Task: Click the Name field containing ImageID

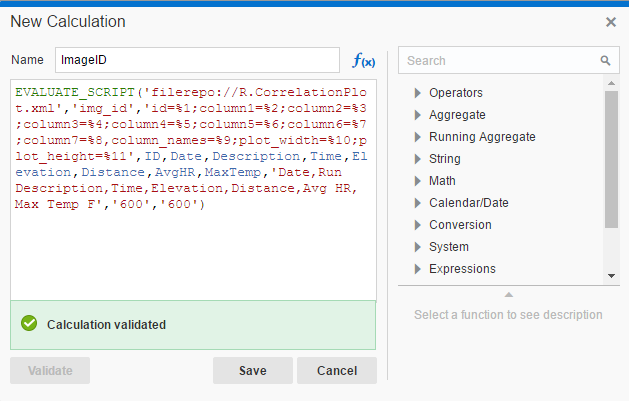Action: pyautogui.click(x=197, y=60)
